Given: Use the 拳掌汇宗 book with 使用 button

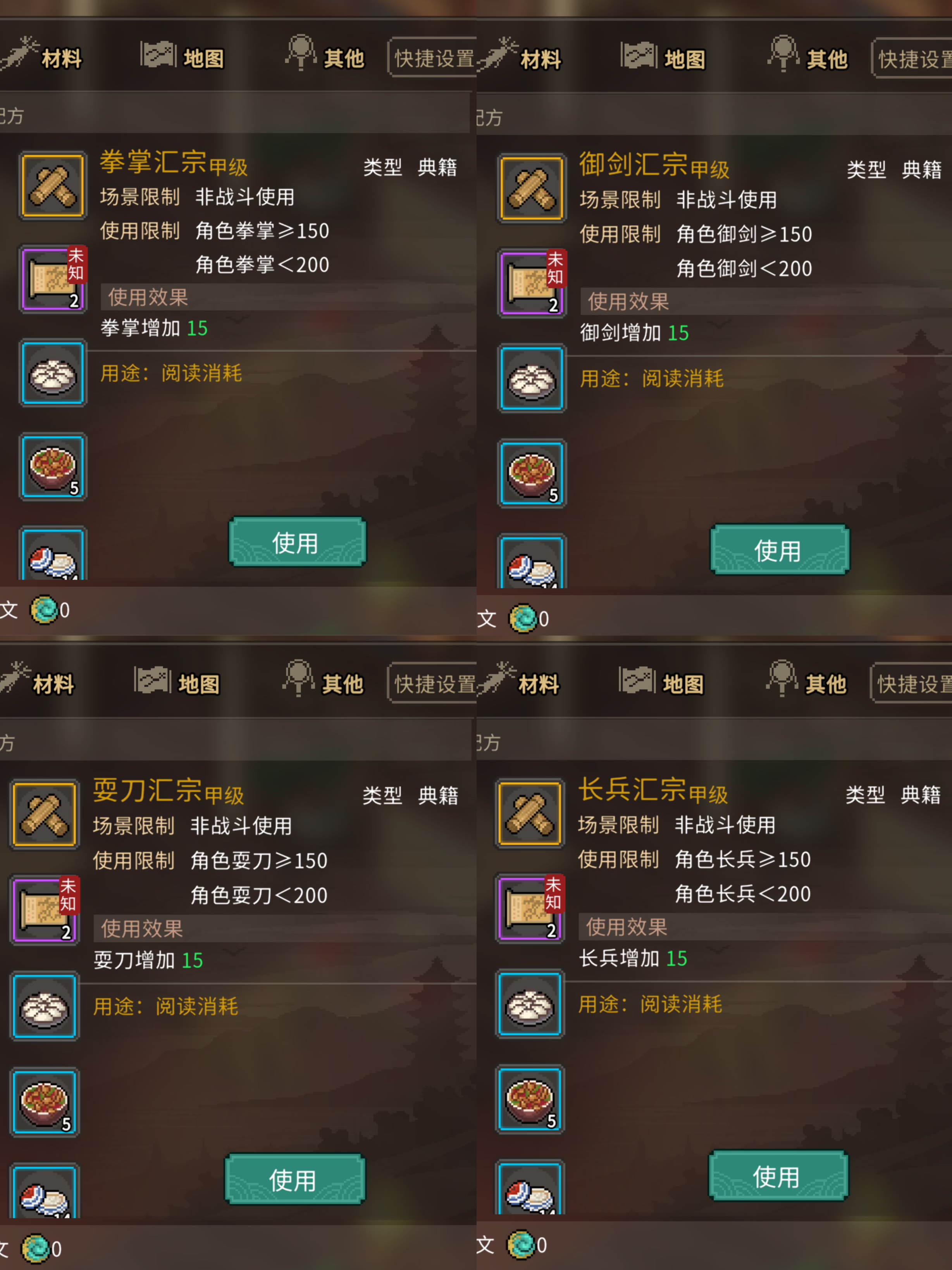Looking at the screenshot, I should (x=297, y=542).
